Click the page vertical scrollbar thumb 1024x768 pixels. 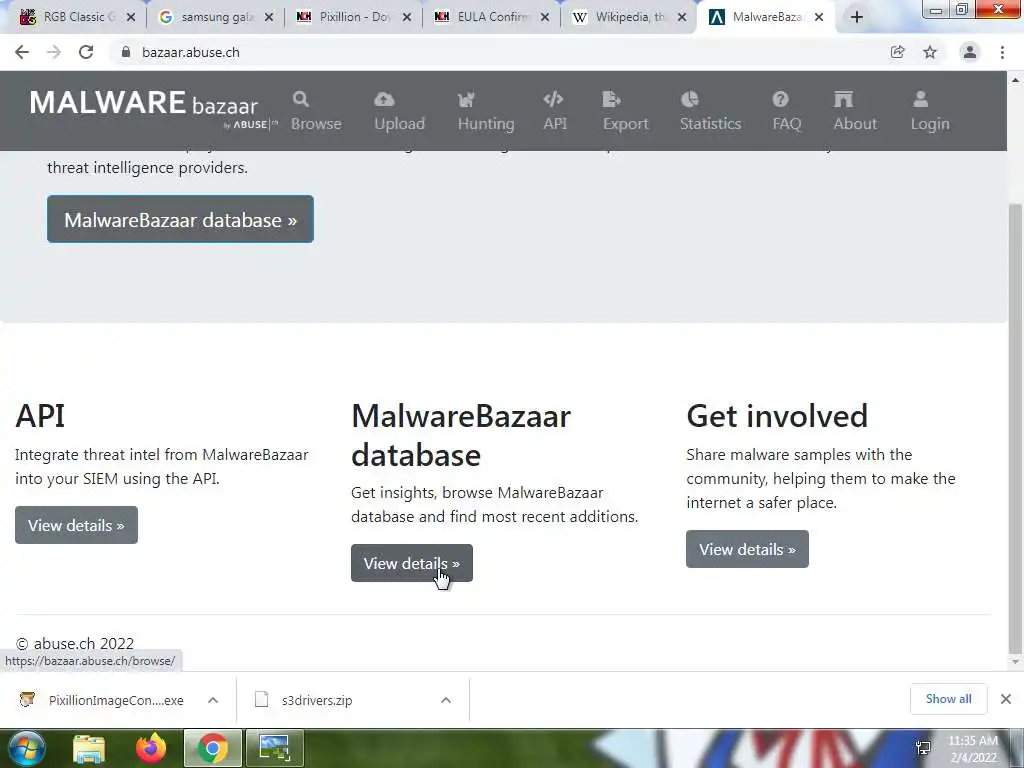1015,427
